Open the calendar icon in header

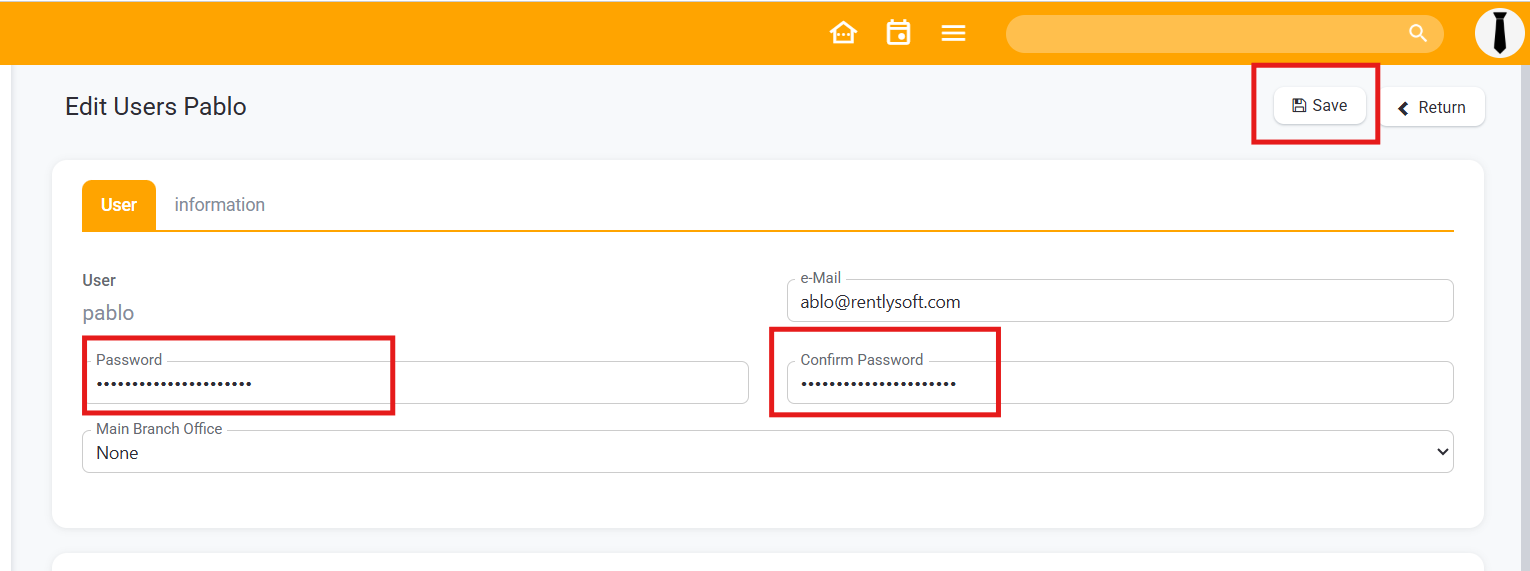point(898,33)
